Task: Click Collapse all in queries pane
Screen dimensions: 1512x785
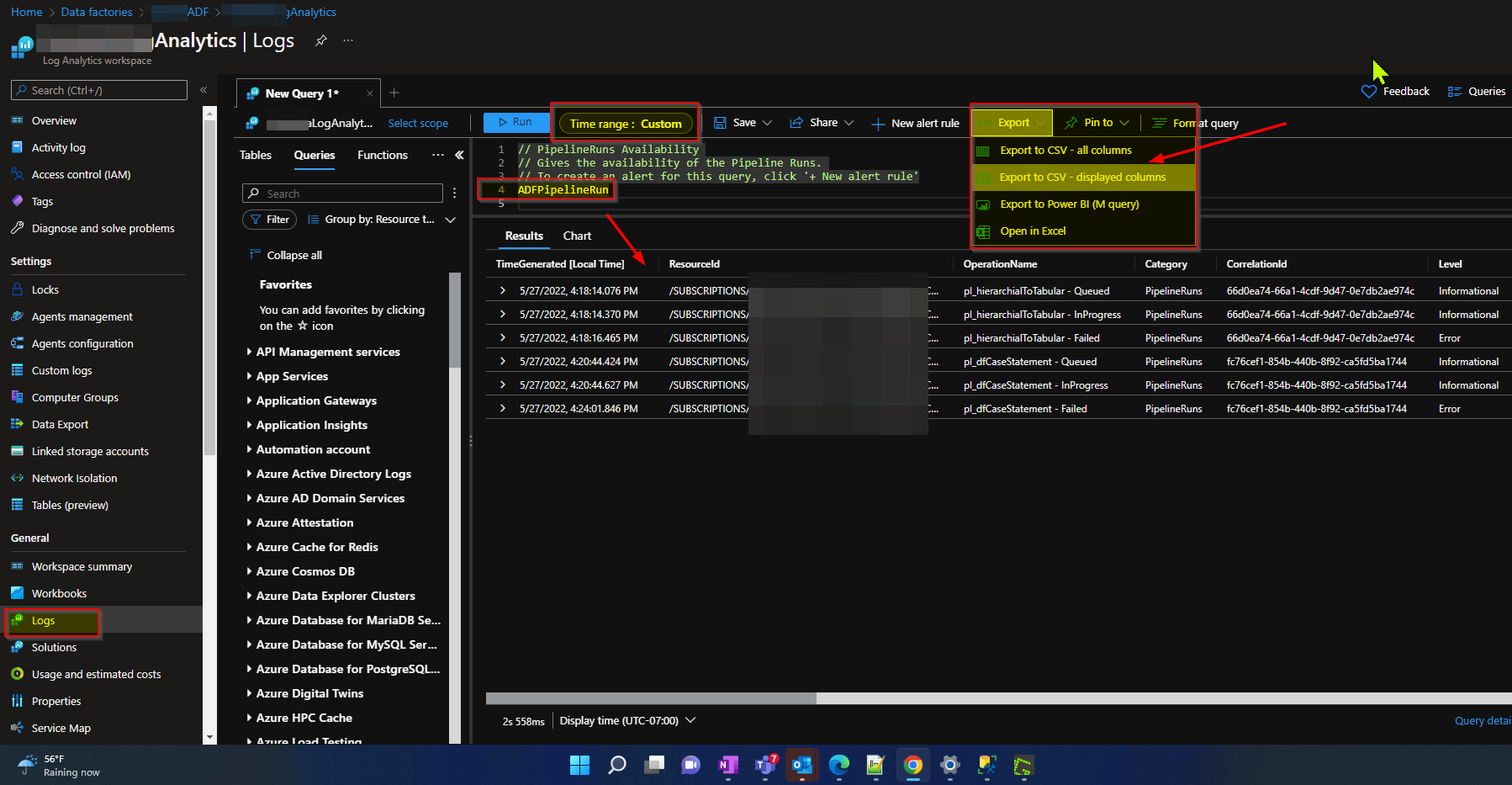Action: (x=286, y=256)
